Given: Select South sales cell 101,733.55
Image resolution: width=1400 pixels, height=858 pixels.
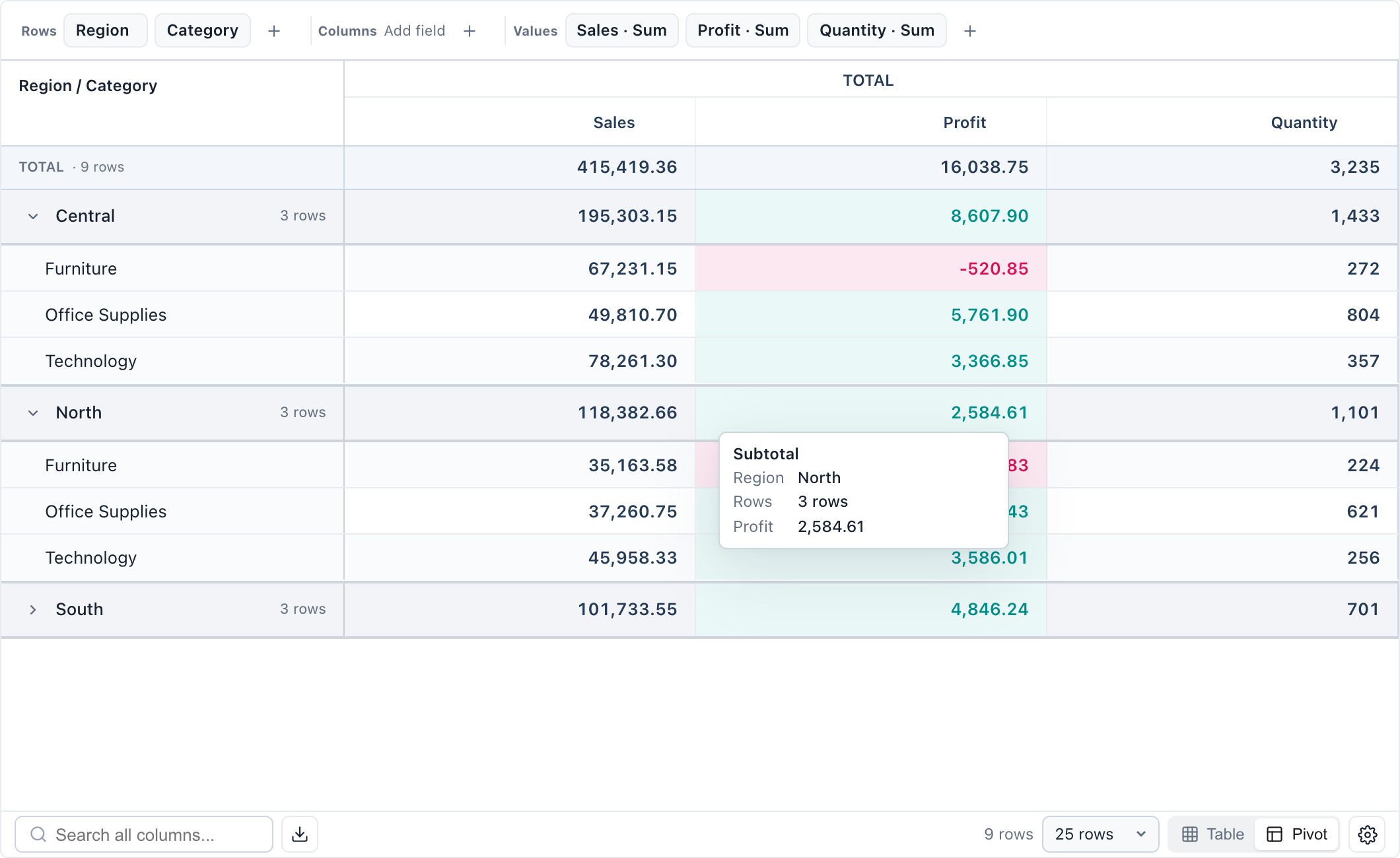Looking at the screenshot, I should 520,610.
